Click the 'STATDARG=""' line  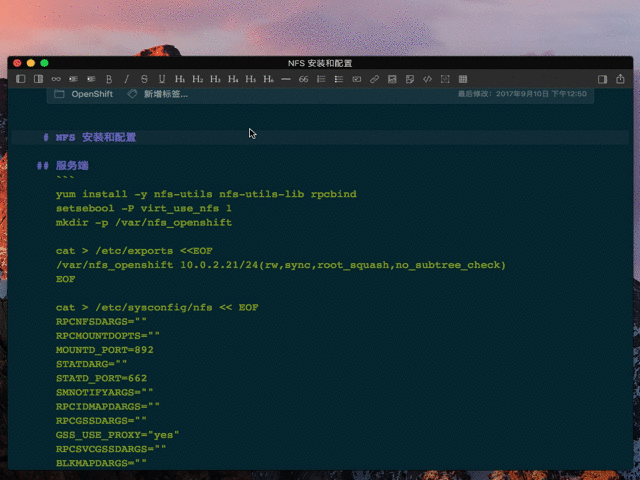(x=91, y=364)
